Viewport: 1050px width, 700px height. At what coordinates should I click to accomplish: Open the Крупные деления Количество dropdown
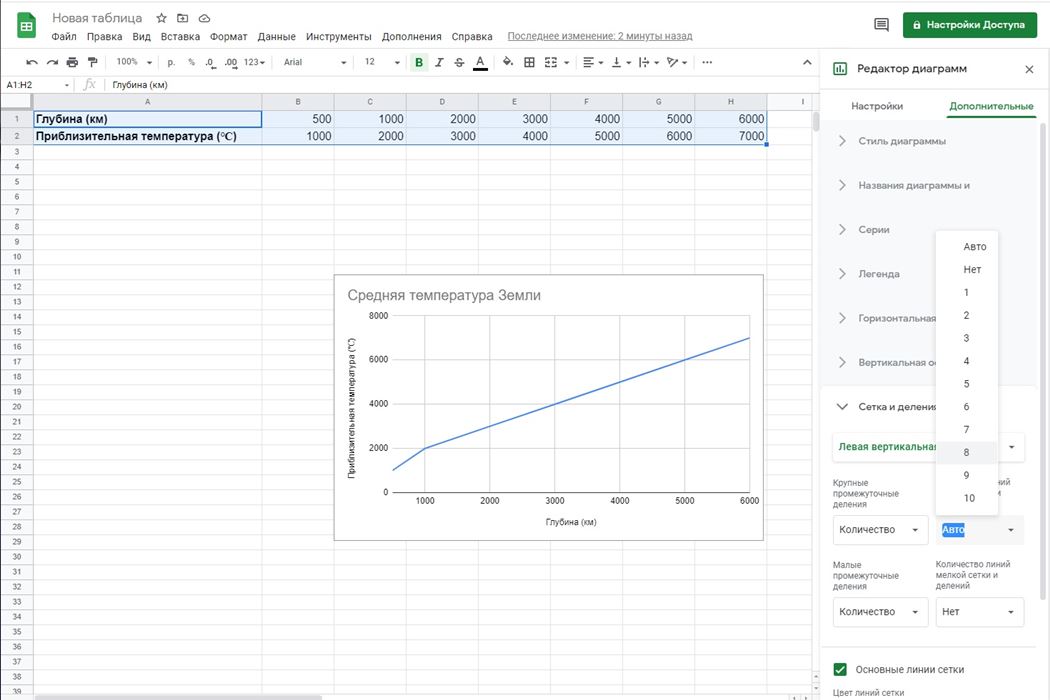[x=880, y=530]
